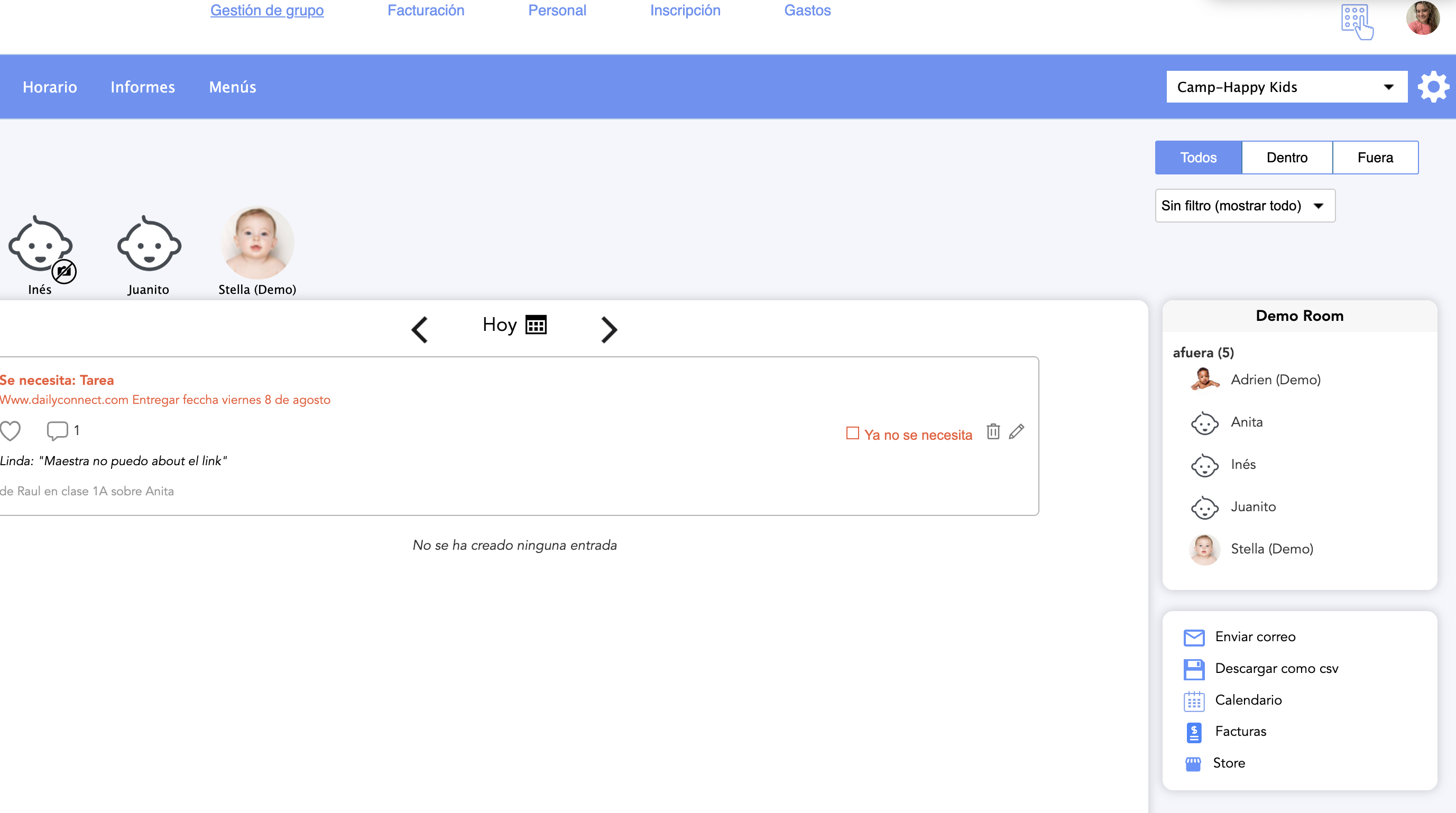Image resolution: width=1456 pixels, height=813 pixels.
Task: Expand 'Sin filtro (mostrar todo)' dropdown
Action: (x=1245, y=206)
